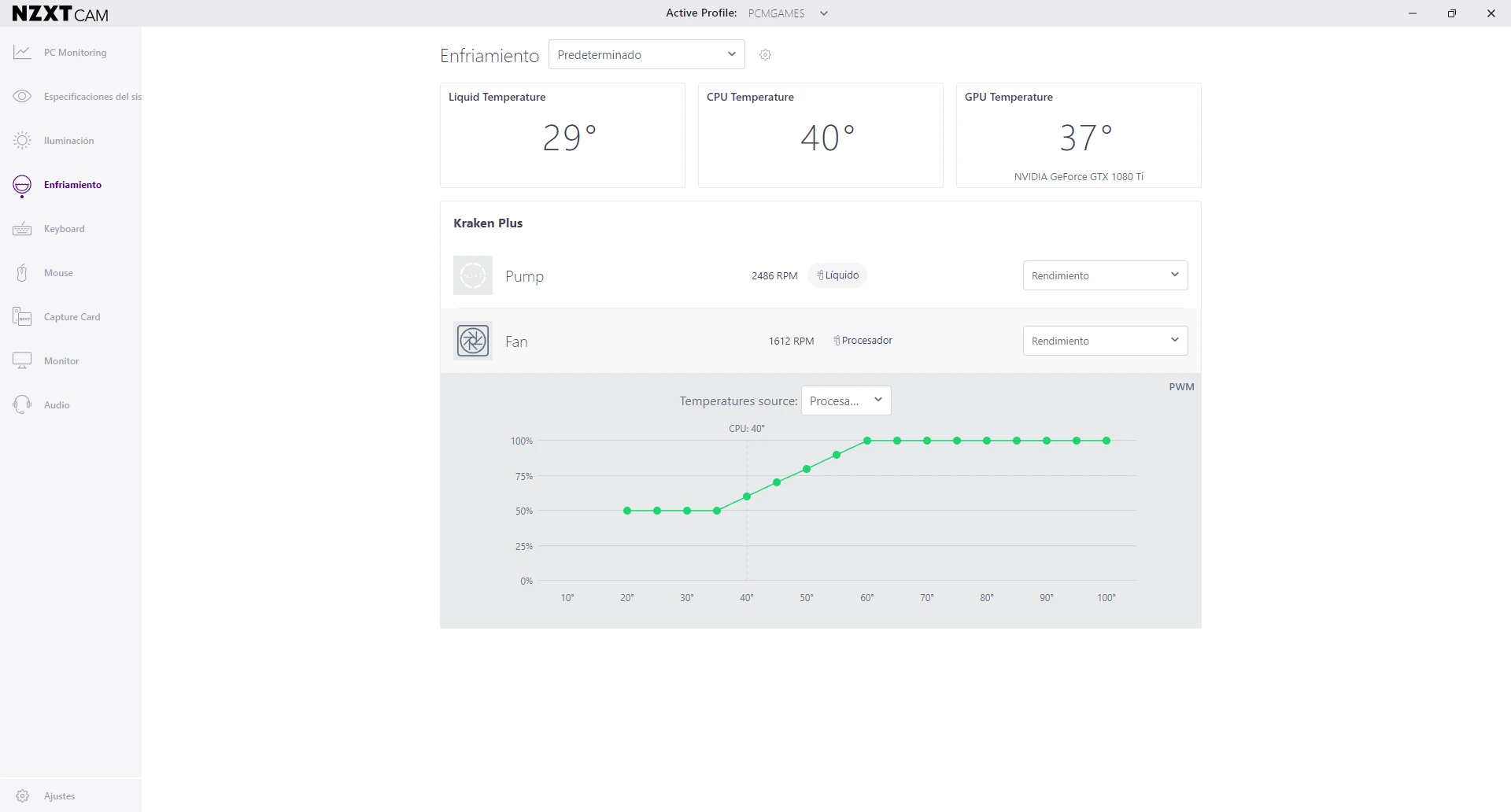Click the Capture Card icon in sidebar

pos(22,317)
